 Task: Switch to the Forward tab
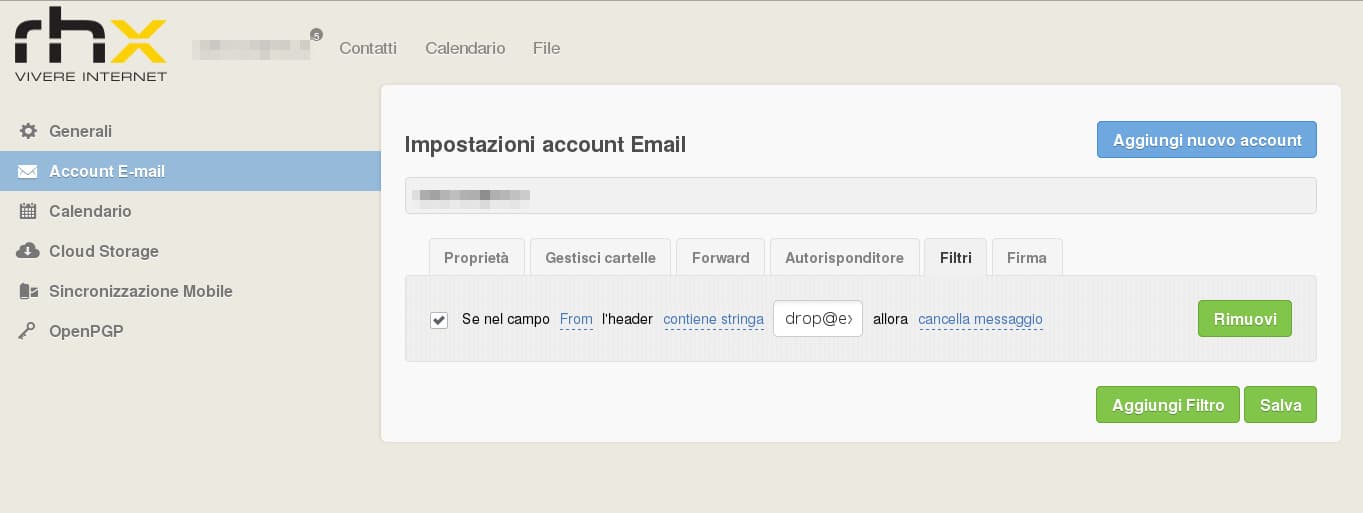720,257
